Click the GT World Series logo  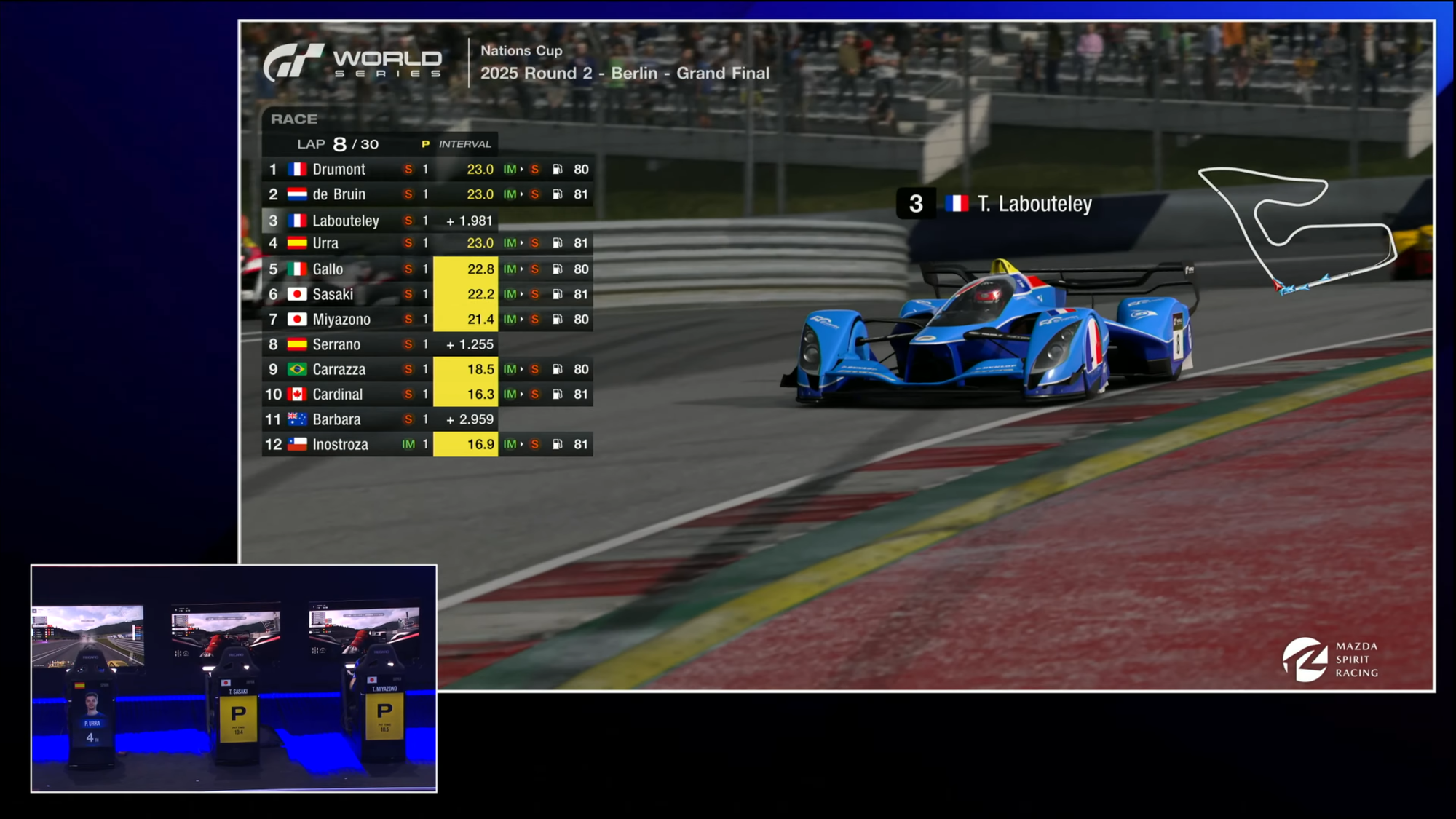point(353,61)
